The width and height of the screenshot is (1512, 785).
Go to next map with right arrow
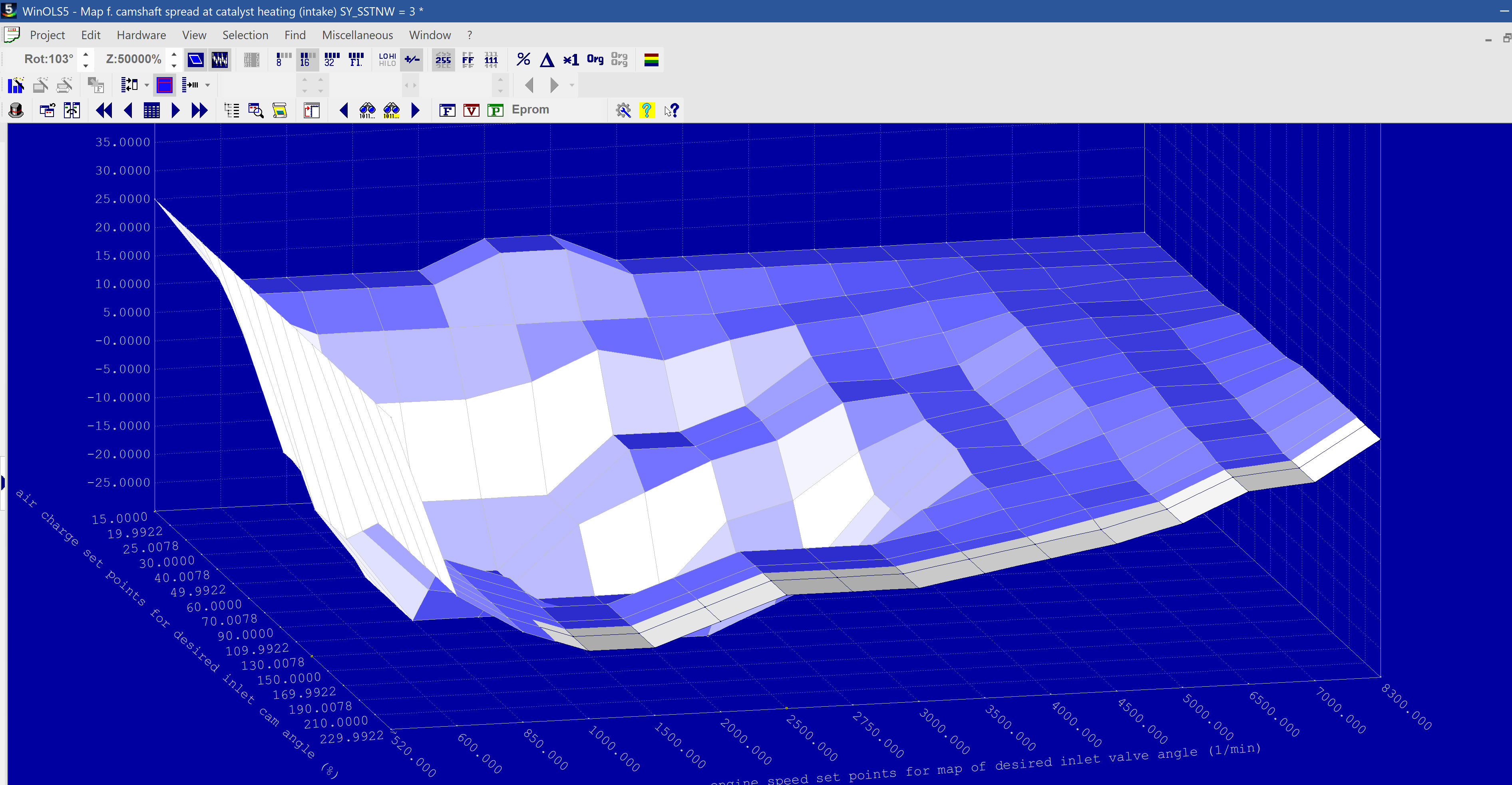[175, 110]
